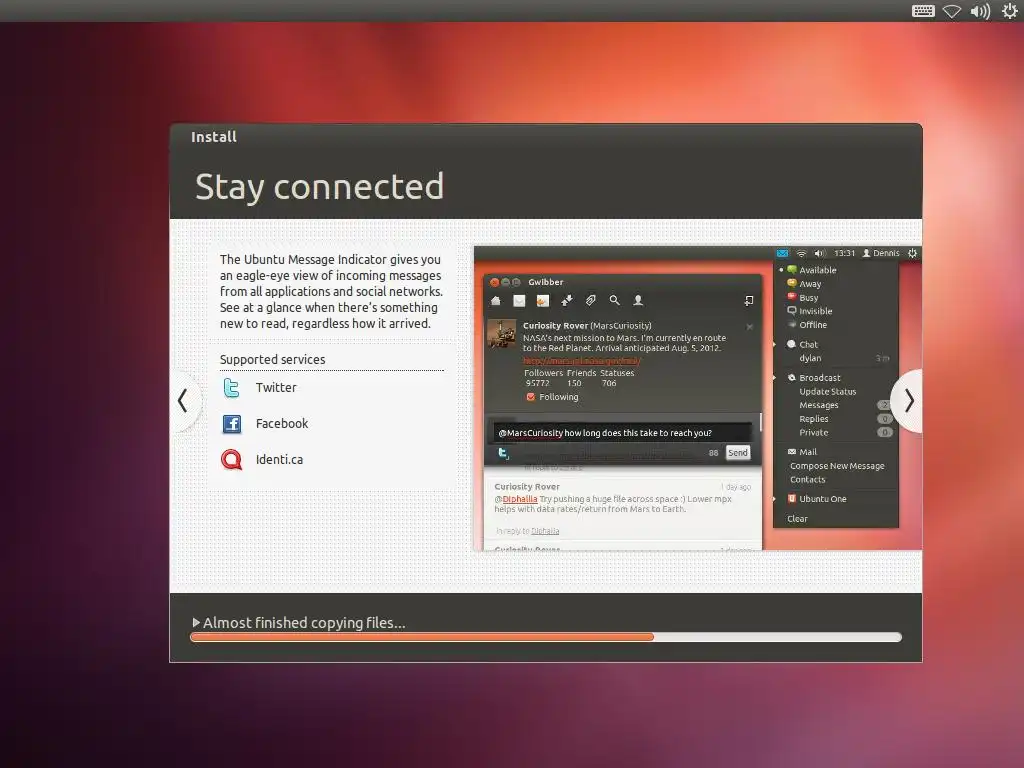The width and height of the screenshot is (1024, 768).
Task: Click the Twitter account icon beside Send
Action: (503, 453)
